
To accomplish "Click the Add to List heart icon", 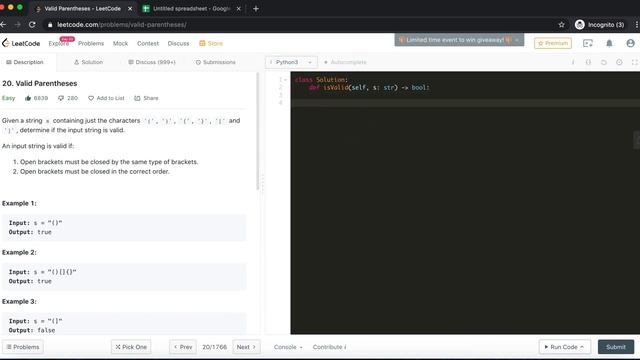I will click(x=91, y=98).
